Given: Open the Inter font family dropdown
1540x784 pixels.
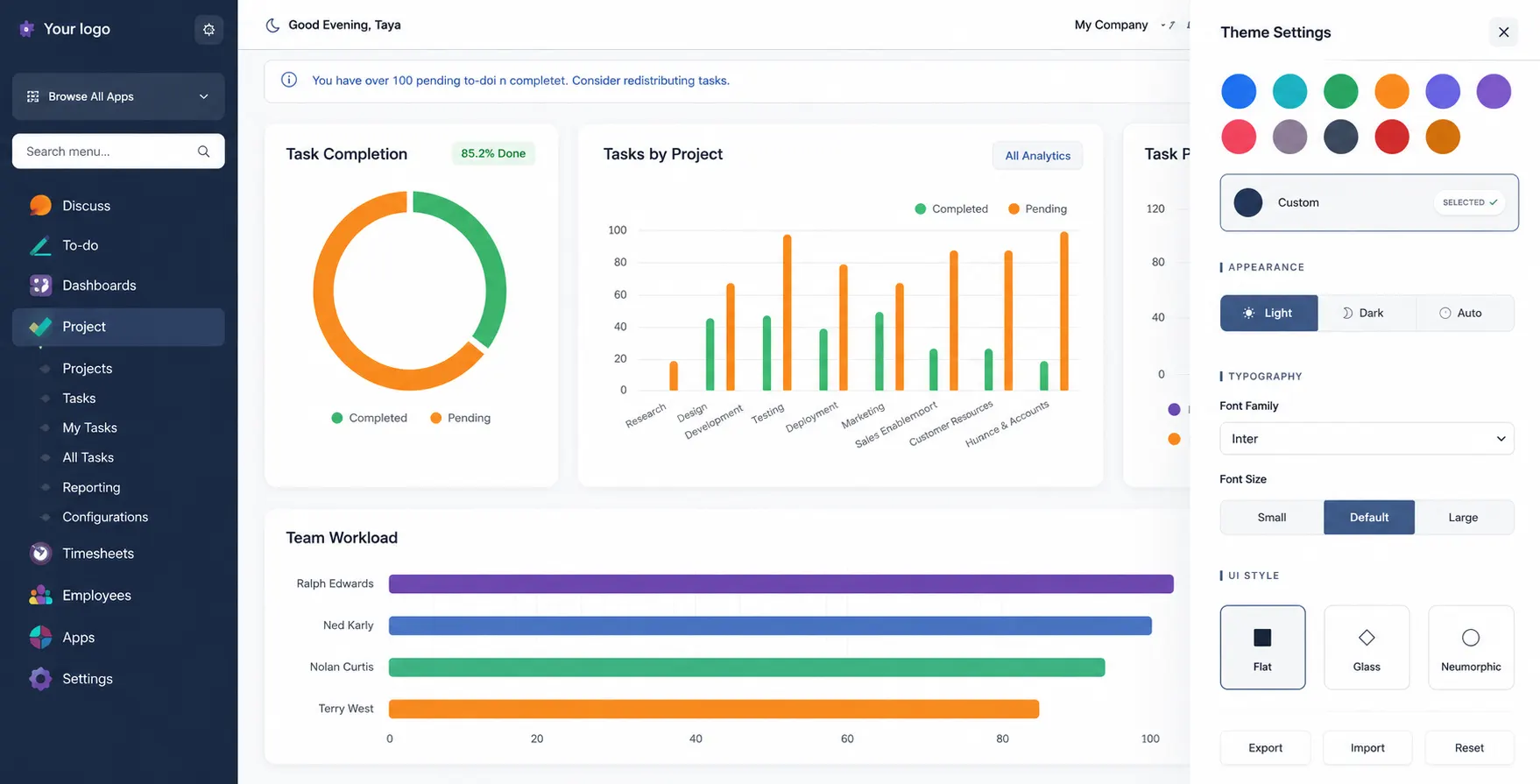Looking at the screenshot, I should tap(1367, 439).
